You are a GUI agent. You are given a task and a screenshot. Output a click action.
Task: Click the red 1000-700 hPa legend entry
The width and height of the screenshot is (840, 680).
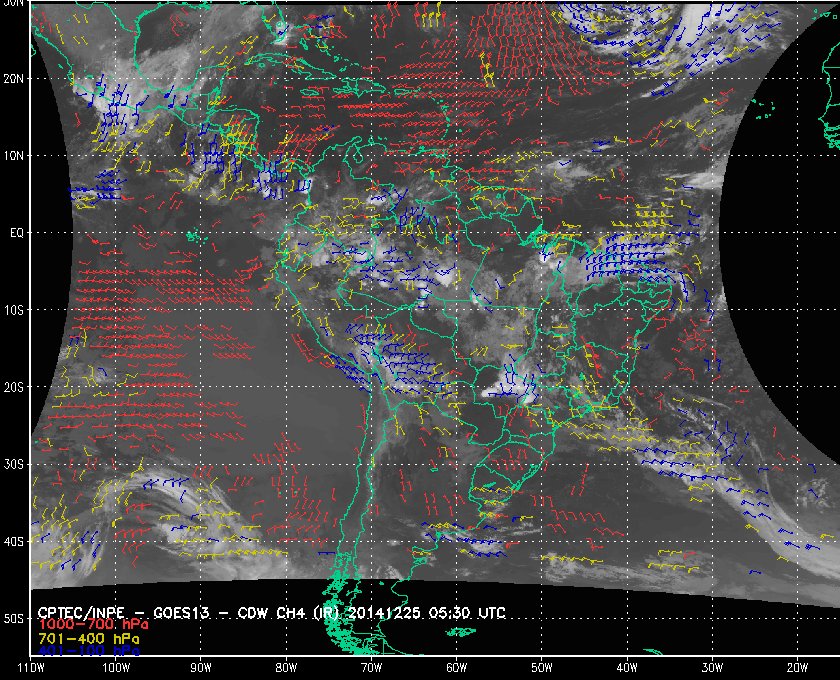point(86,624)
